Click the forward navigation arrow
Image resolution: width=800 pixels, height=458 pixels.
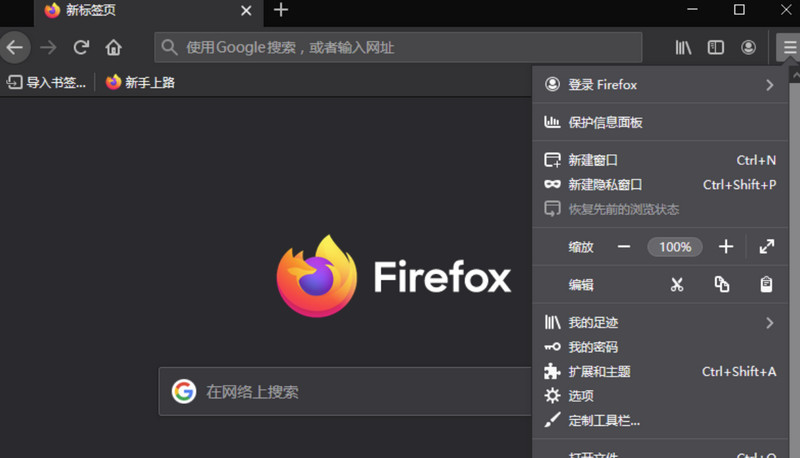(48, 47)
